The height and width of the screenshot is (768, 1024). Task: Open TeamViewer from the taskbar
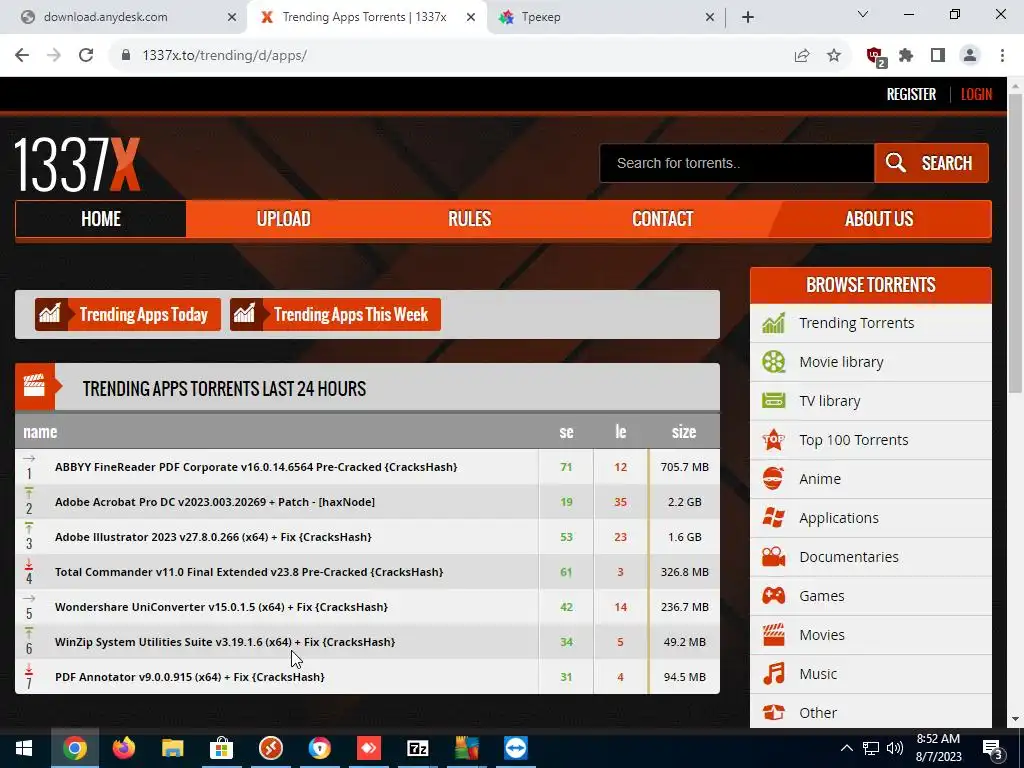(x=515, y=748)
